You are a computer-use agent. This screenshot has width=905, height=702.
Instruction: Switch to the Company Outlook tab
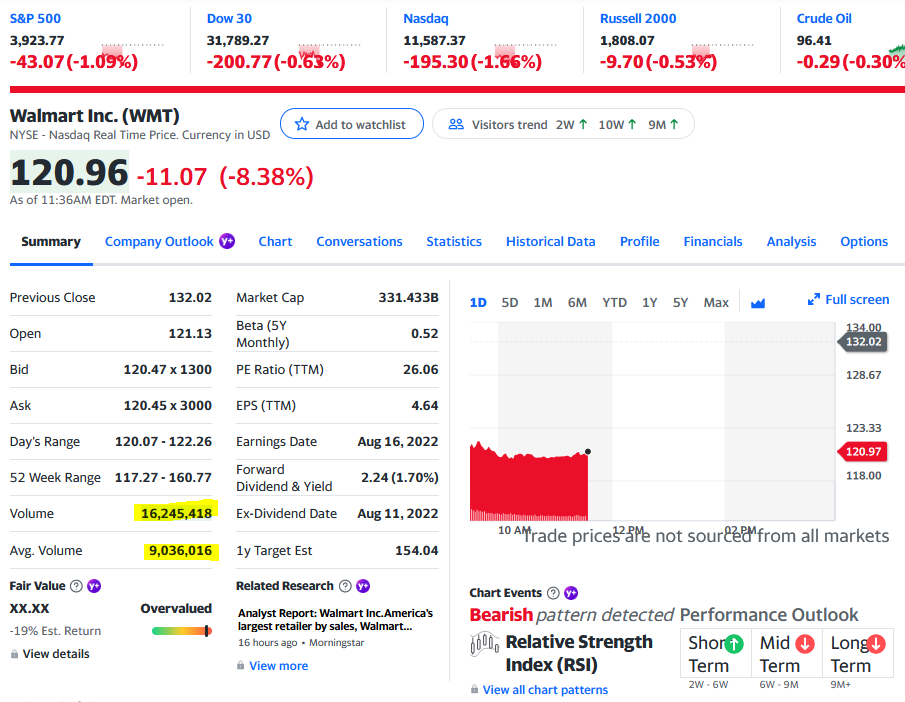159,241
